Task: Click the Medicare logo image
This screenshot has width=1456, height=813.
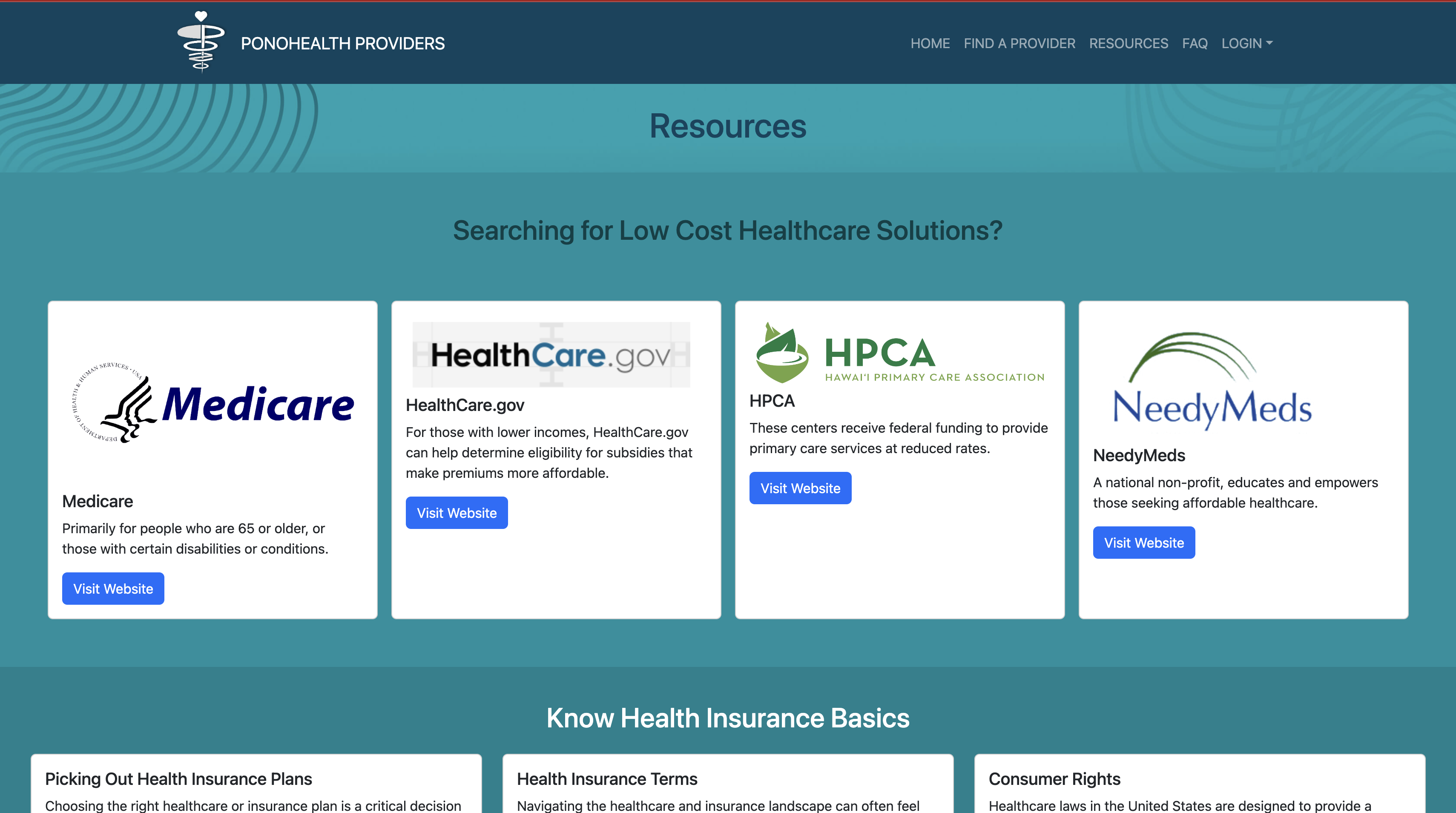Action: (x=213, y=403)
